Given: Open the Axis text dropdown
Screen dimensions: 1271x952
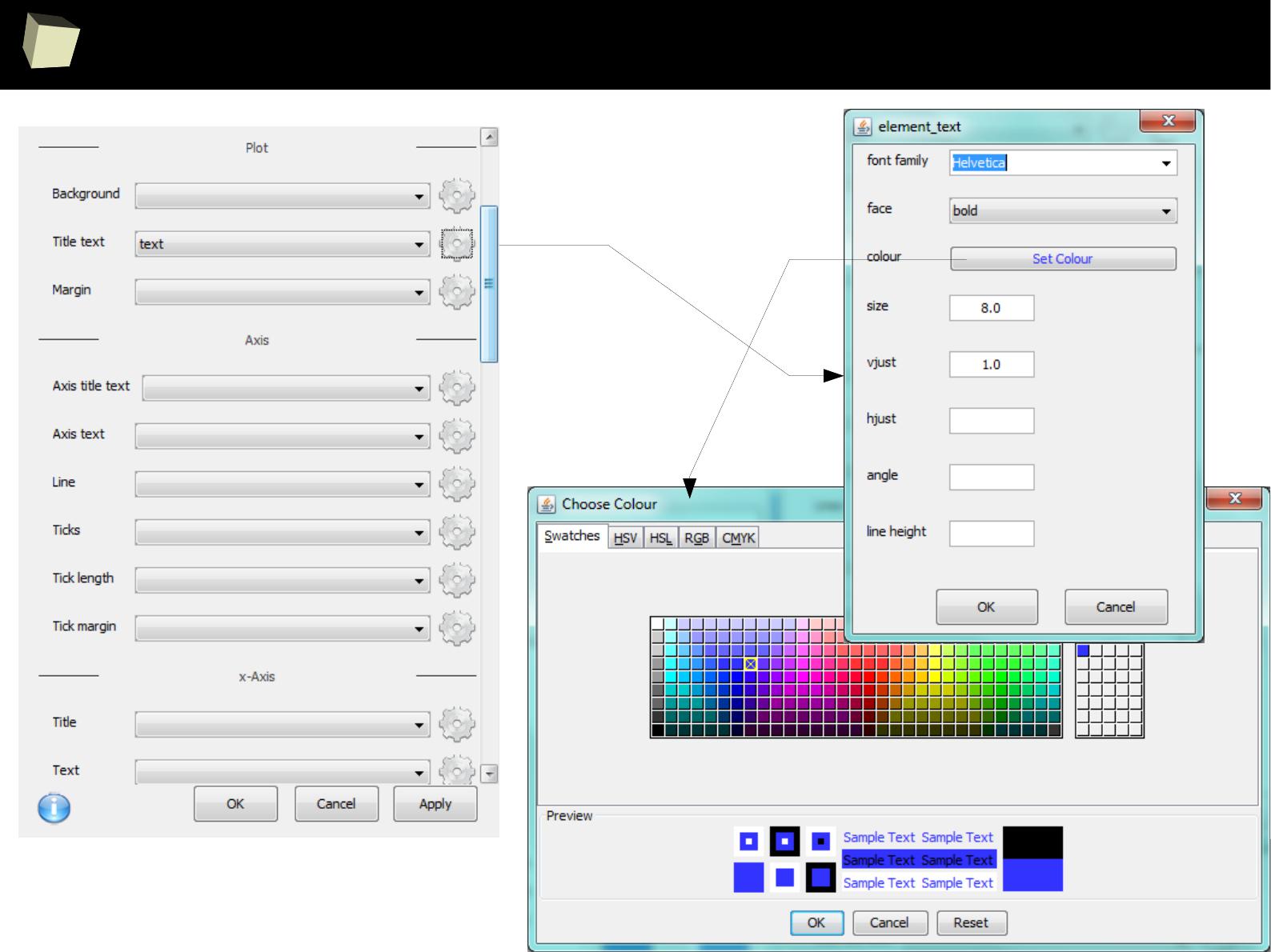Looking at the screenshot, I should (283, 436).
